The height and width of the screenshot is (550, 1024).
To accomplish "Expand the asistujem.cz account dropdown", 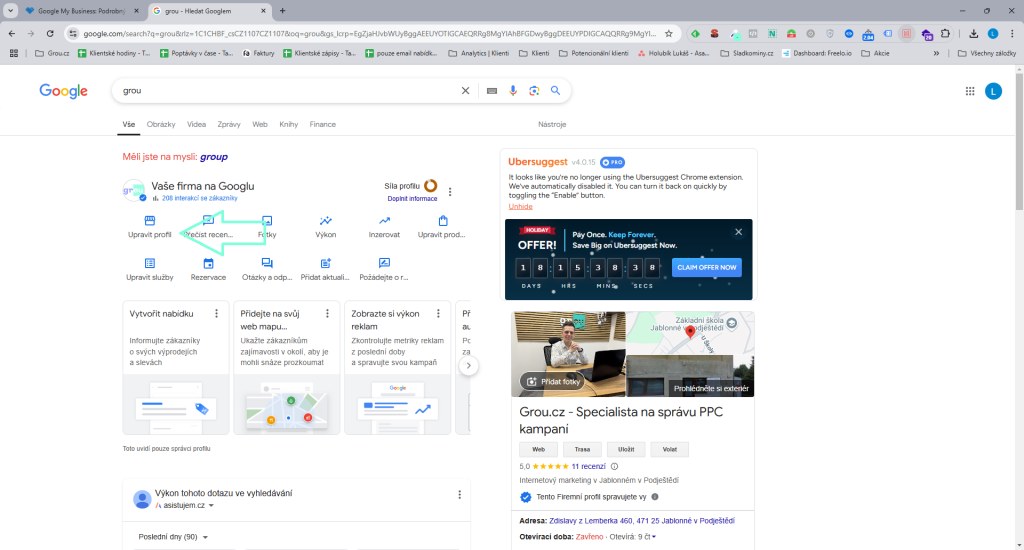I will click(211, 506).
